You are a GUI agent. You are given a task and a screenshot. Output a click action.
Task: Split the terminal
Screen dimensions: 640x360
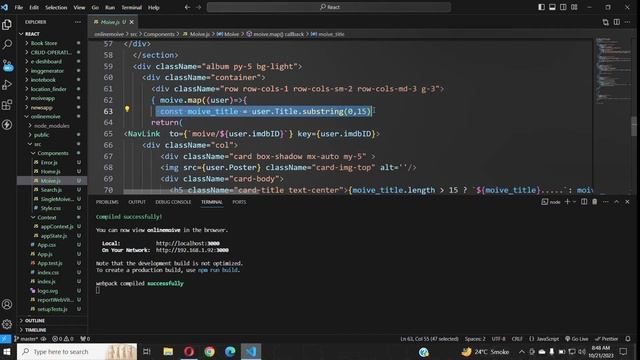click(584, 202)
